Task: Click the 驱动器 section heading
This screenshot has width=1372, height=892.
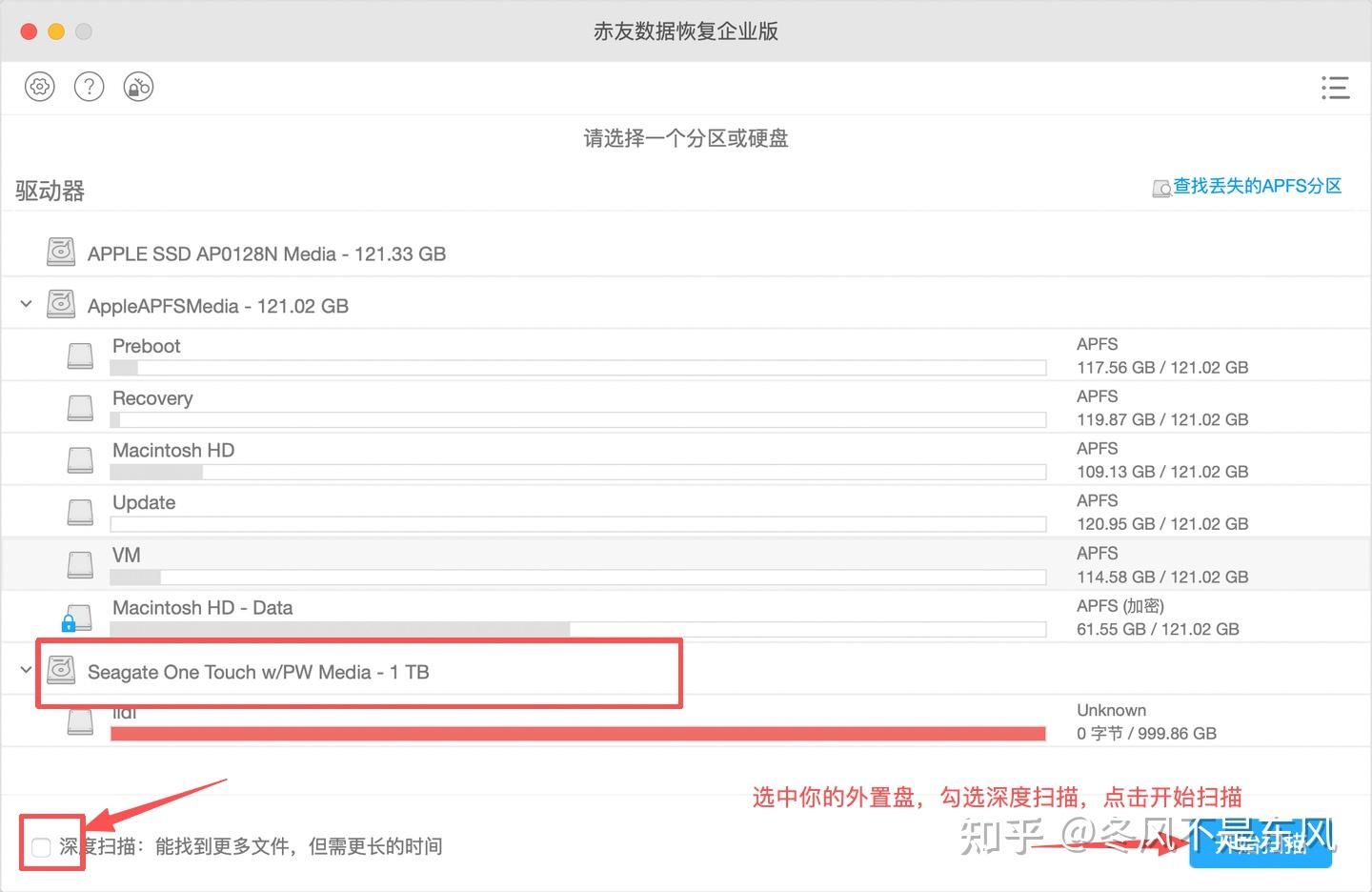Action: [50, 192]
